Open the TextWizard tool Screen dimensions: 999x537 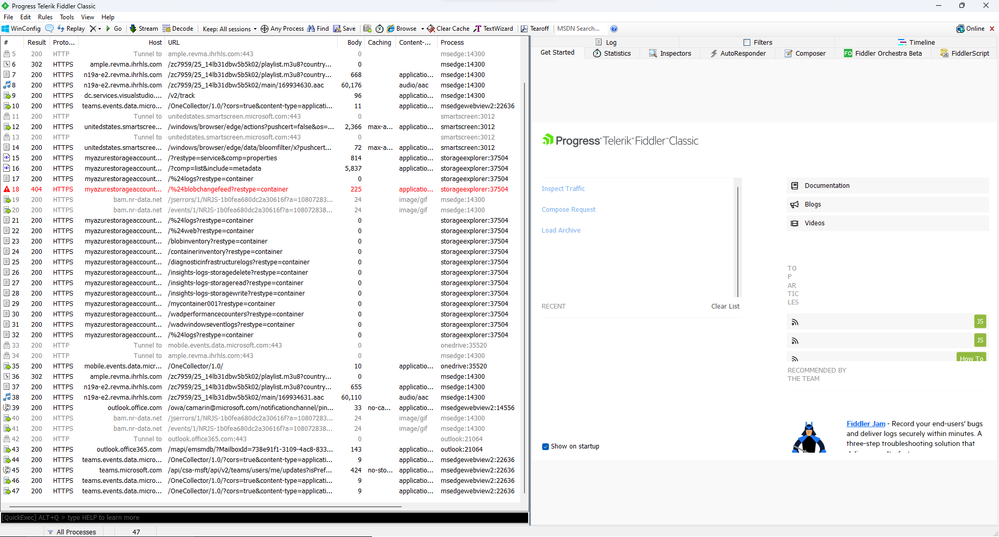[493, 29]
